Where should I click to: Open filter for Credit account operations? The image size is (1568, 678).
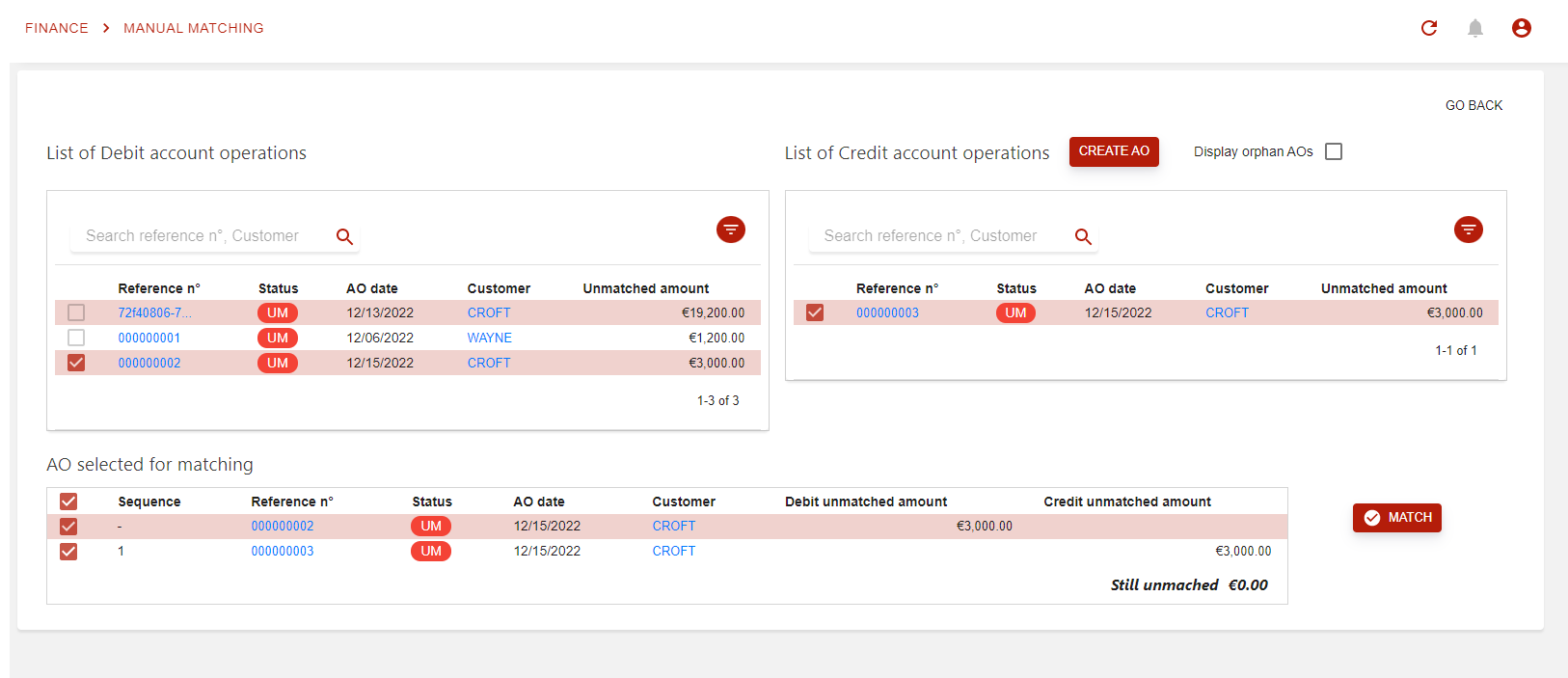pyautogui.click(x=1469, y=230)
